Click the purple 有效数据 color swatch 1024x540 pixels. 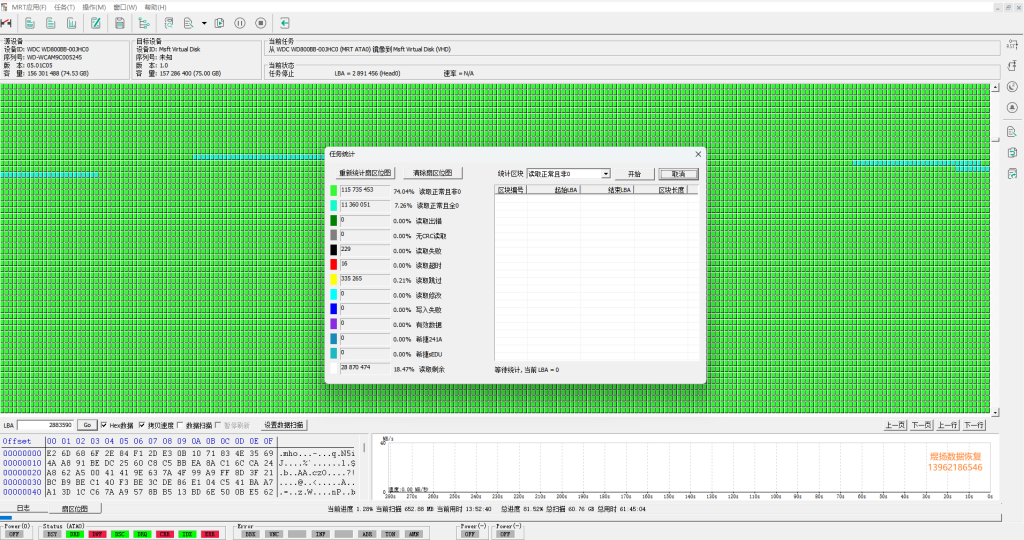point(334,324)
